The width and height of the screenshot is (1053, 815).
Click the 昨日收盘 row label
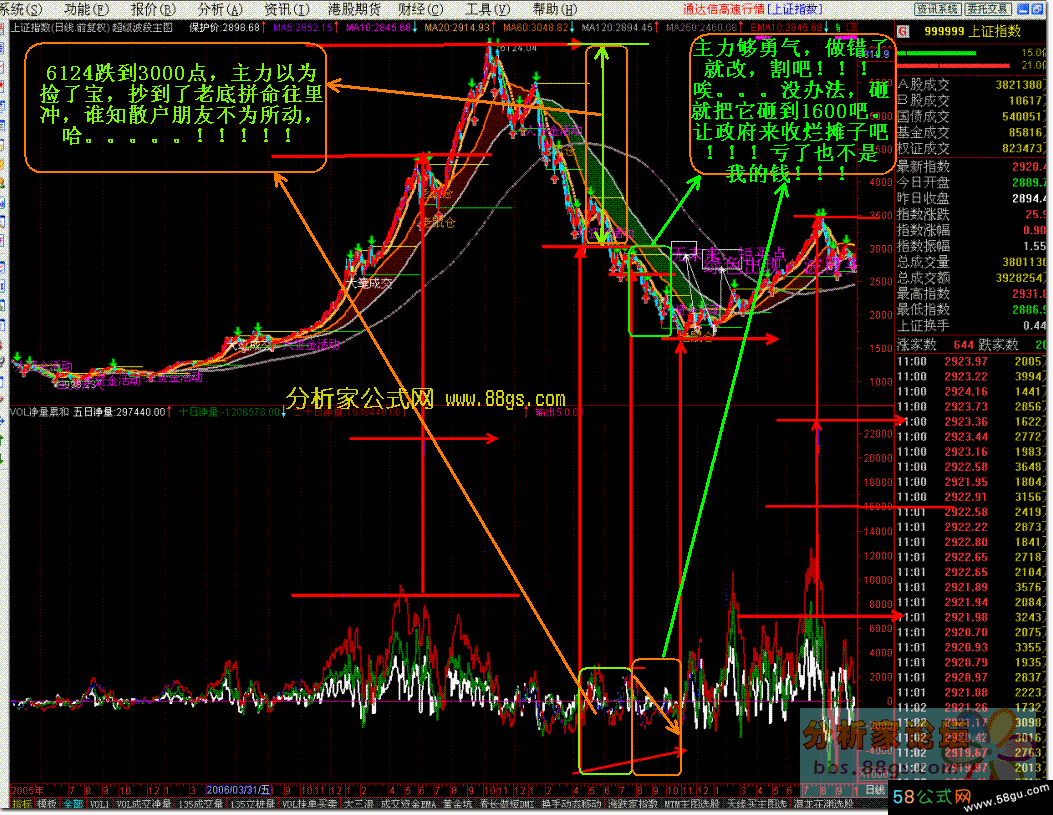coord(923,199)
